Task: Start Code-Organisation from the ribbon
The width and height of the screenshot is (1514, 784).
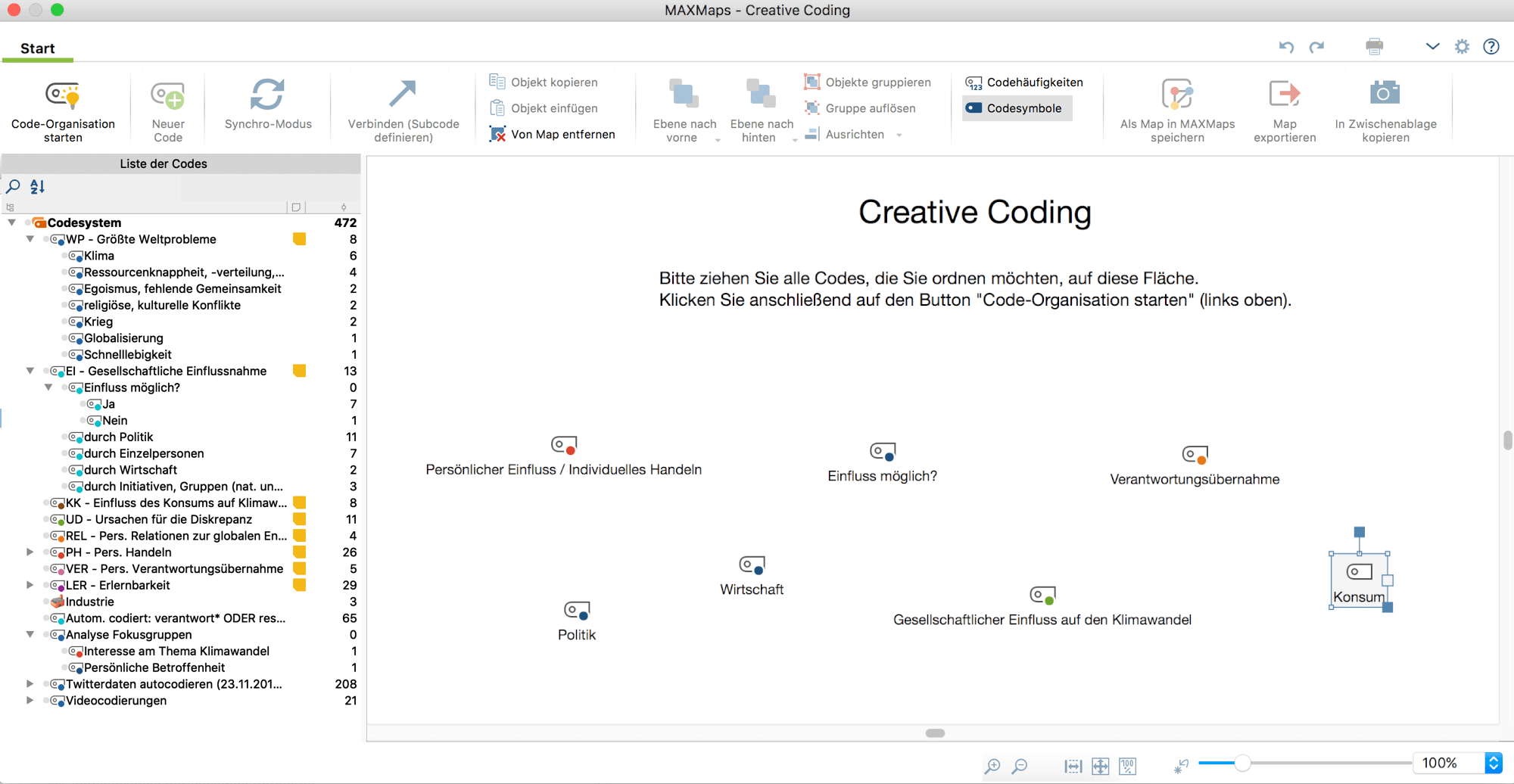Action: point(63,110)
